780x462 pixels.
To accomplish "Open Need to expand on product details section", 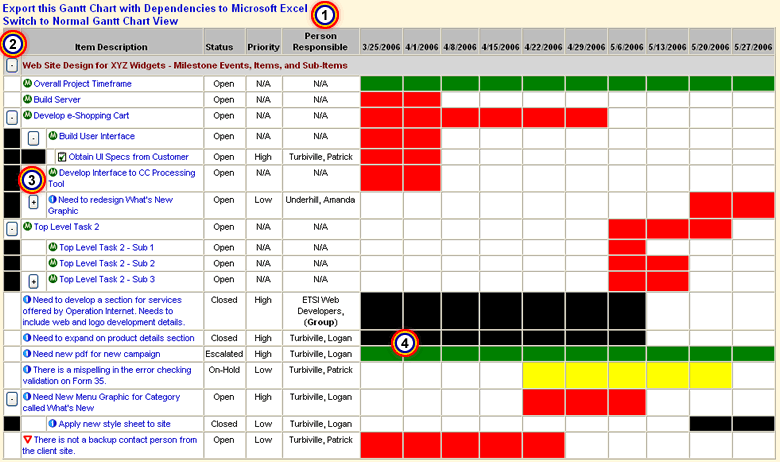I will (x=113, y=338).
